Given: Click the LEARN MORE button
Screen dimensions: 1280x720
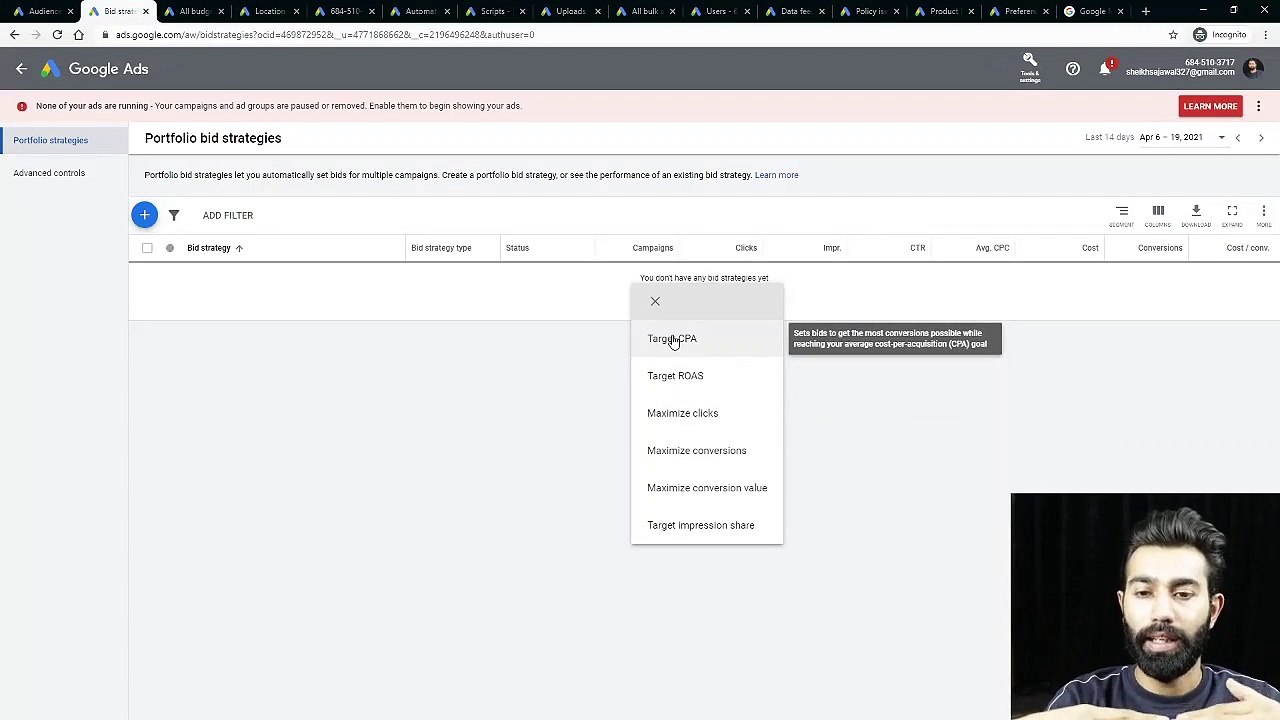Looking at the screenshot, I should coord(1210,106).
